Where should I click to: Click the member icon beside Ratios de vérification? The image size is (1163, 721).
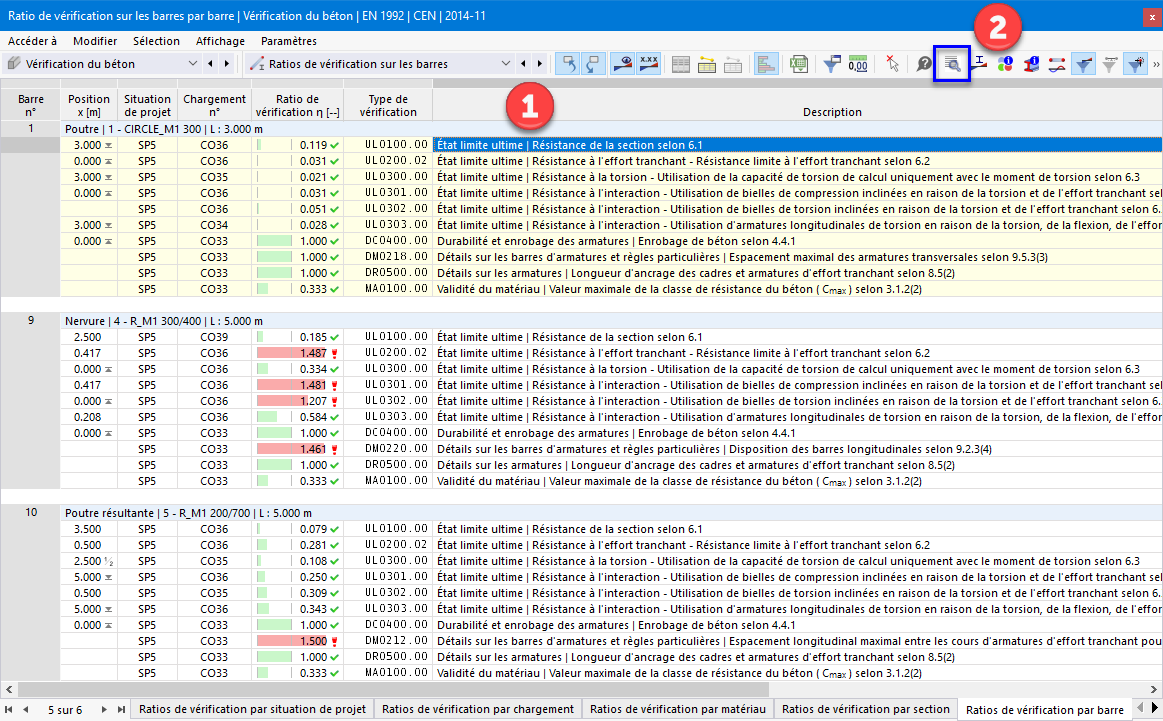(257, 64)
